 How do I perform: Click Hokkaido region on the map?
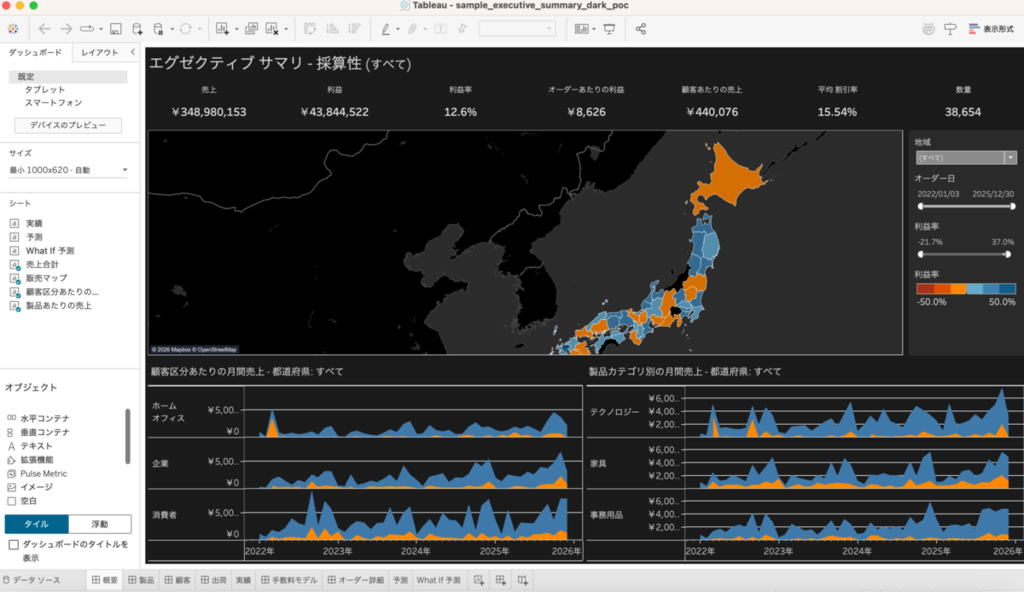pos(731,176)
